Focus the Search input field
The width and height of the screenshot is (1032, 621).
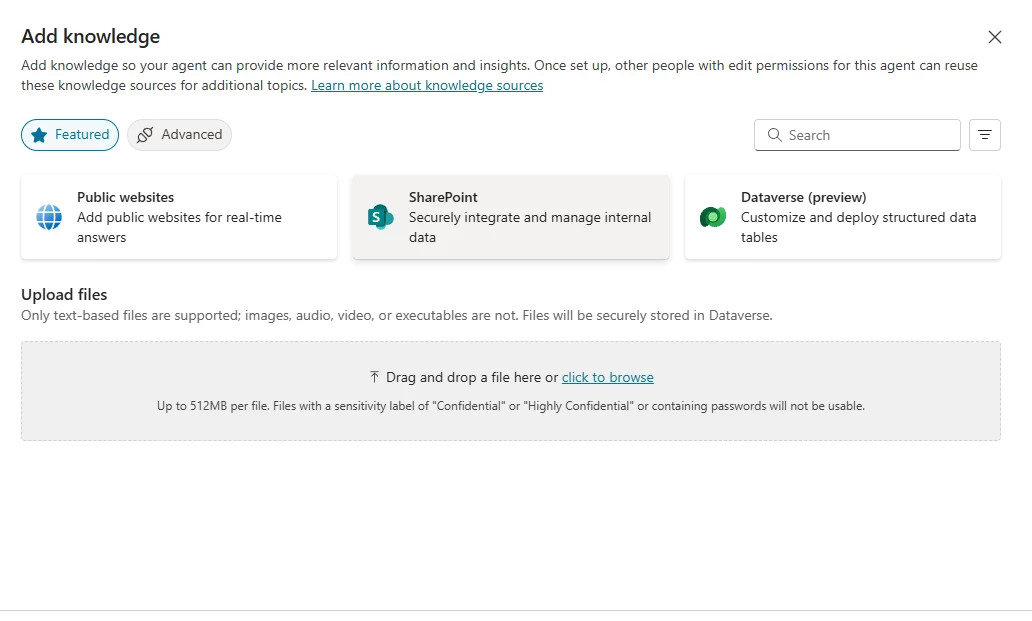857,135
